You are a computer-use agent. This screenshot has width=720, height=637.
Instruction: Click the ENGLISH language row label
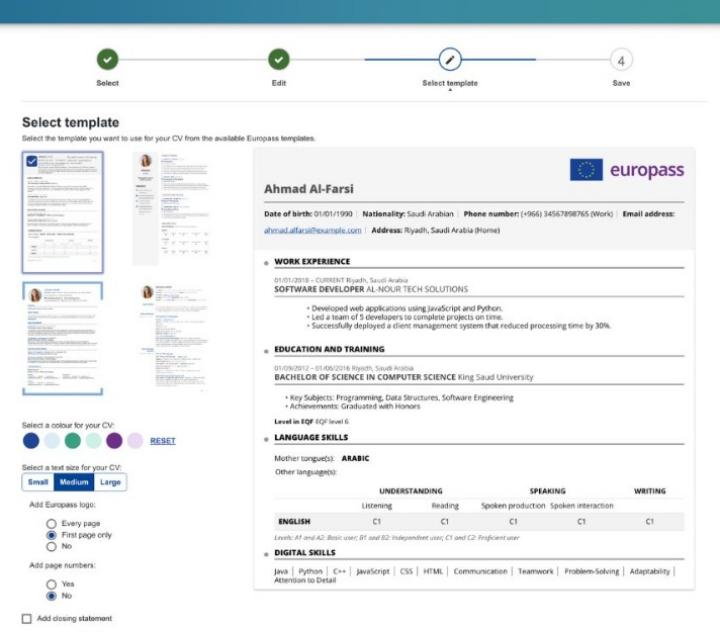294,522
